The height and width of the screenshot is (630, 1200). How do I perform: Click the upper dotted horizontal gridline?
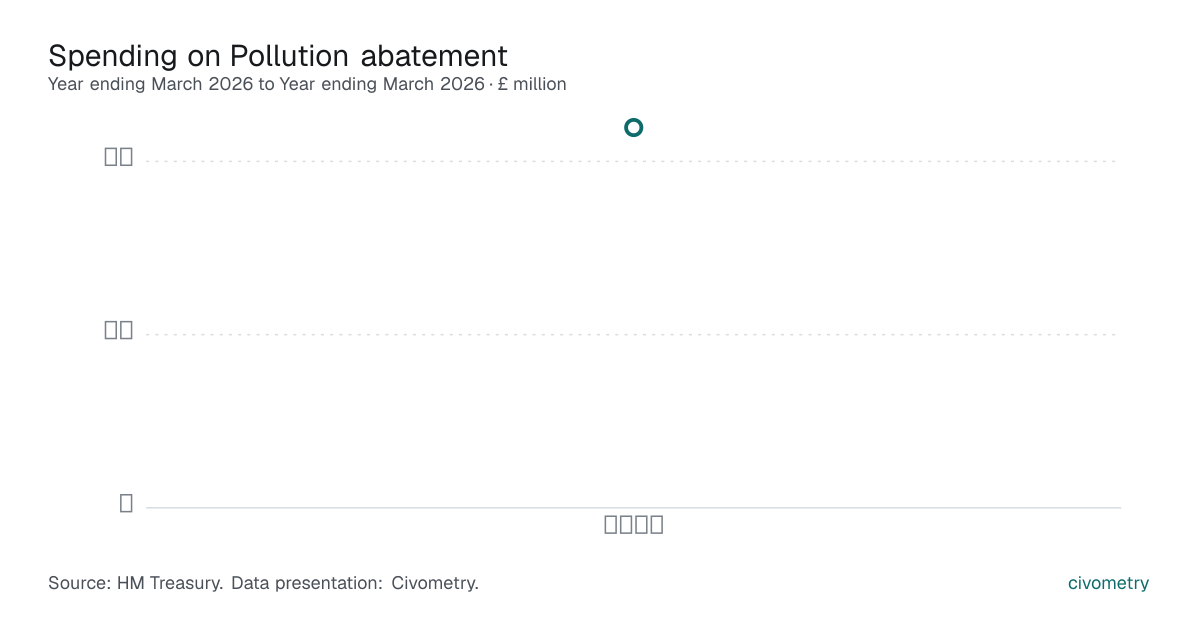[632, 161]
